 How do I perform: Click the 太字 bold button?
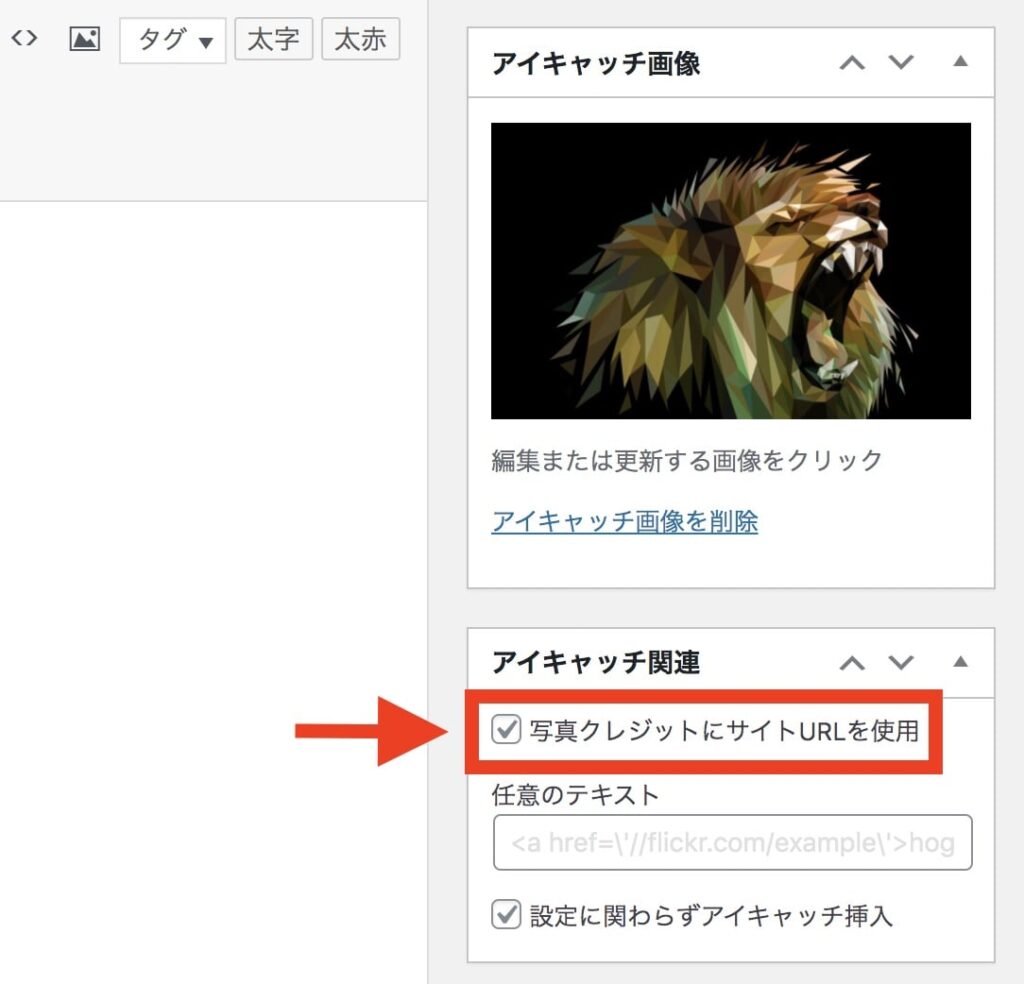tap(274, 39)
